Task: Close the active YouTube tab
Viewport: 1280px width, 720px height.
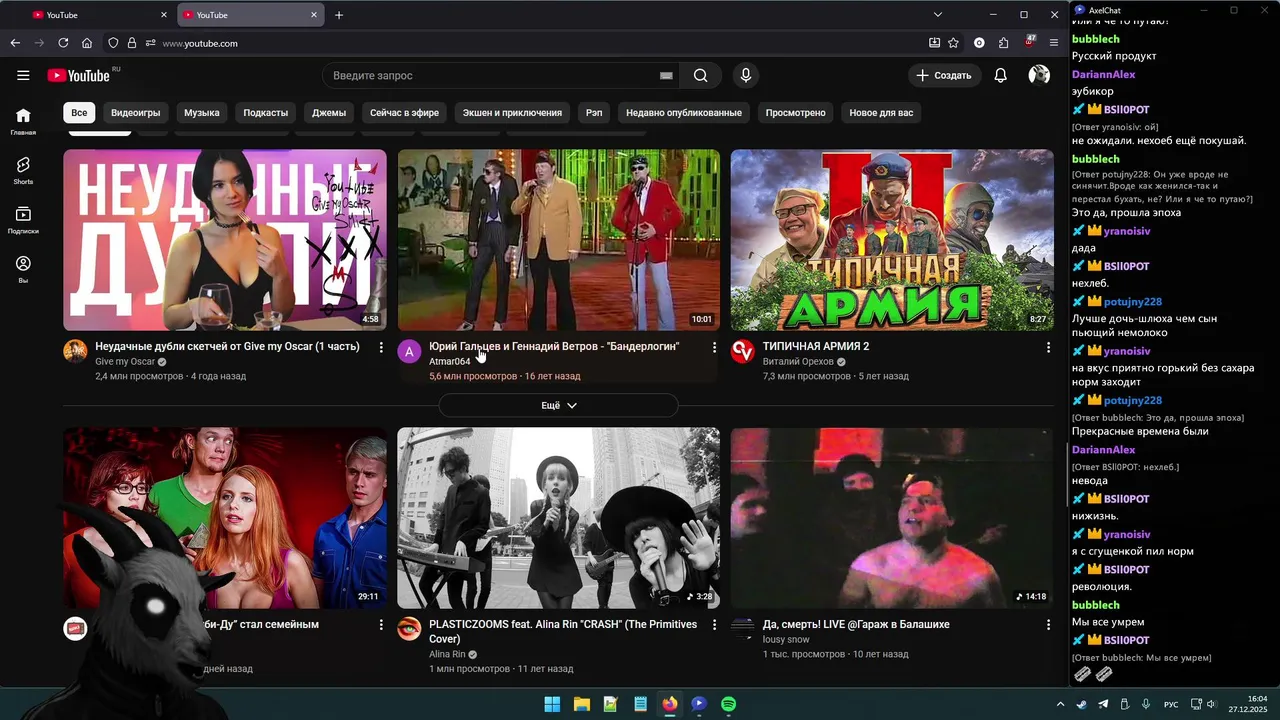Action: tap(314, 15)
